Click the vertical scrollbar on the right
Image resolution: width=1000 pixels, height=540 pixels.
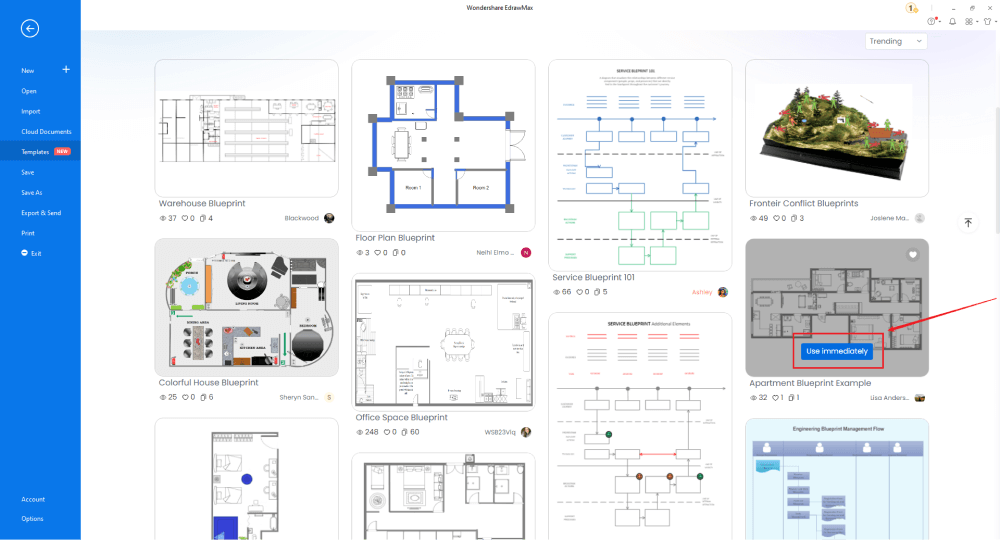997,169
